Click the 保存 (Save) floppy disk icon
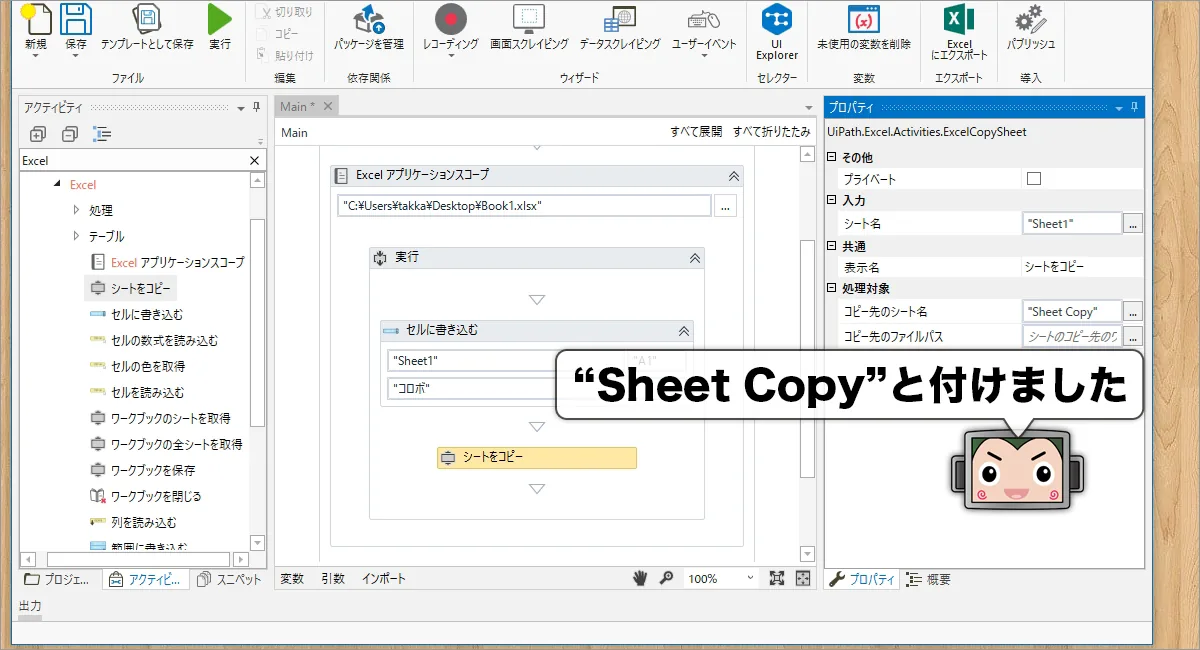The image size is (1200, 650). (x=75, y=20)
